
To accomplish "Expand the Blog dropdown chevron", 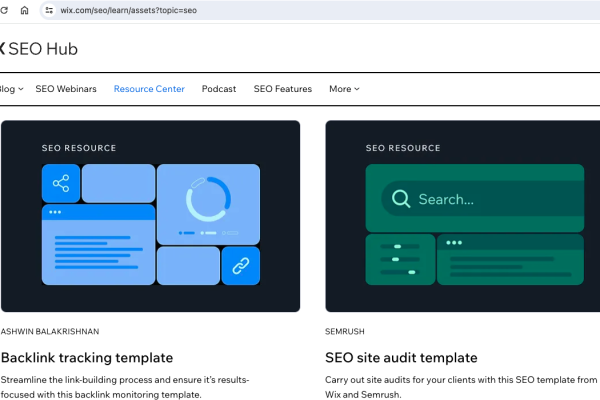I will click(21, 89).
